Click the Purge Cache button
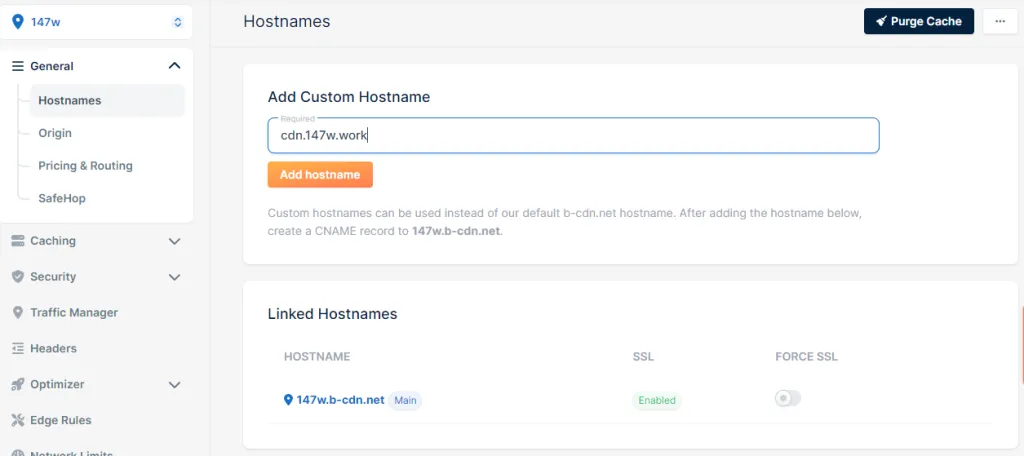Image resolution: width=1024 pixels, height=456 pixels. click(x=918, y=21)
